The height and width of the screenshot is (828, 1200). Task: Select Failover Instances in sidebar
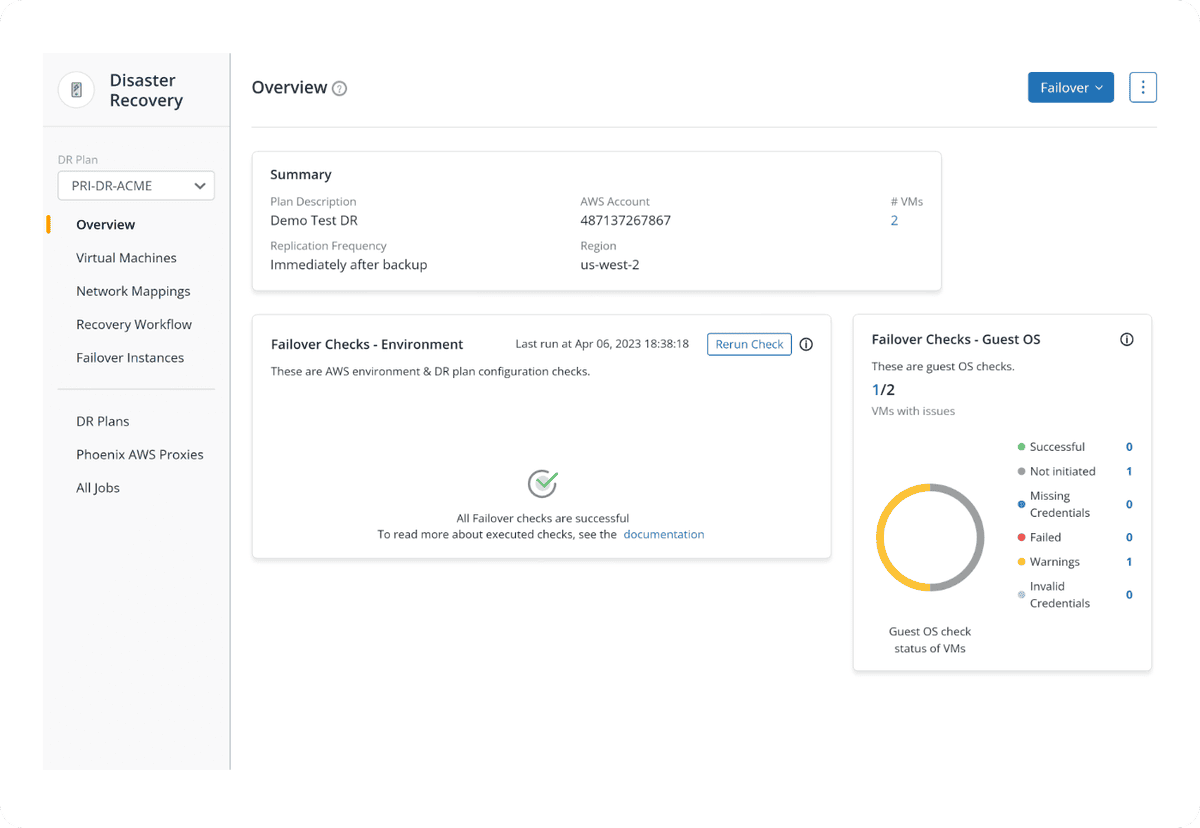click(130, 357)
